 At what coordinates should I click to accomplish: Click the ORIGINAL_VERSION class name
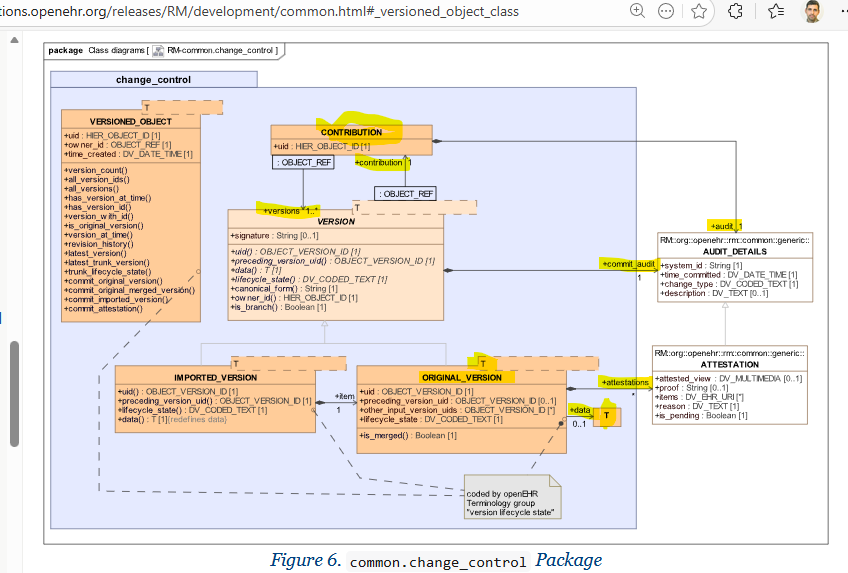pos(461,377)
